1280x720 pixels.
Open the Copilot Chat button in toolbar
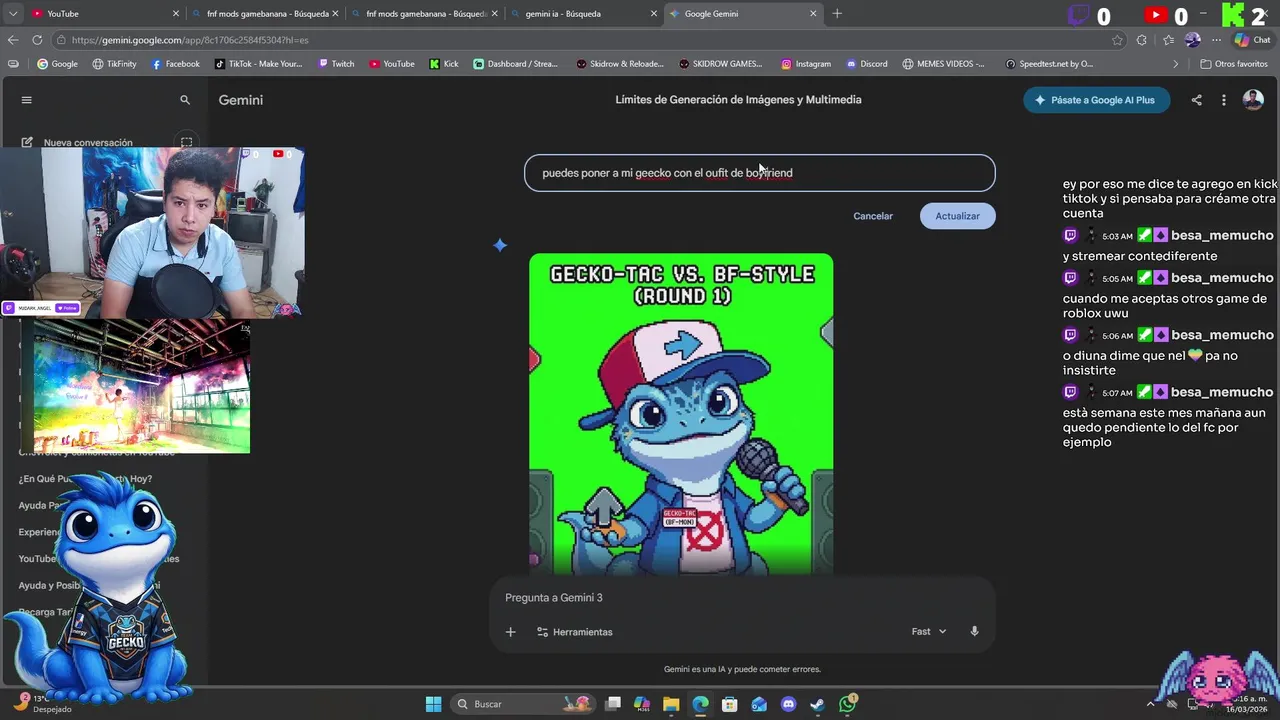pyautogui.click(x=1252, y=40)
